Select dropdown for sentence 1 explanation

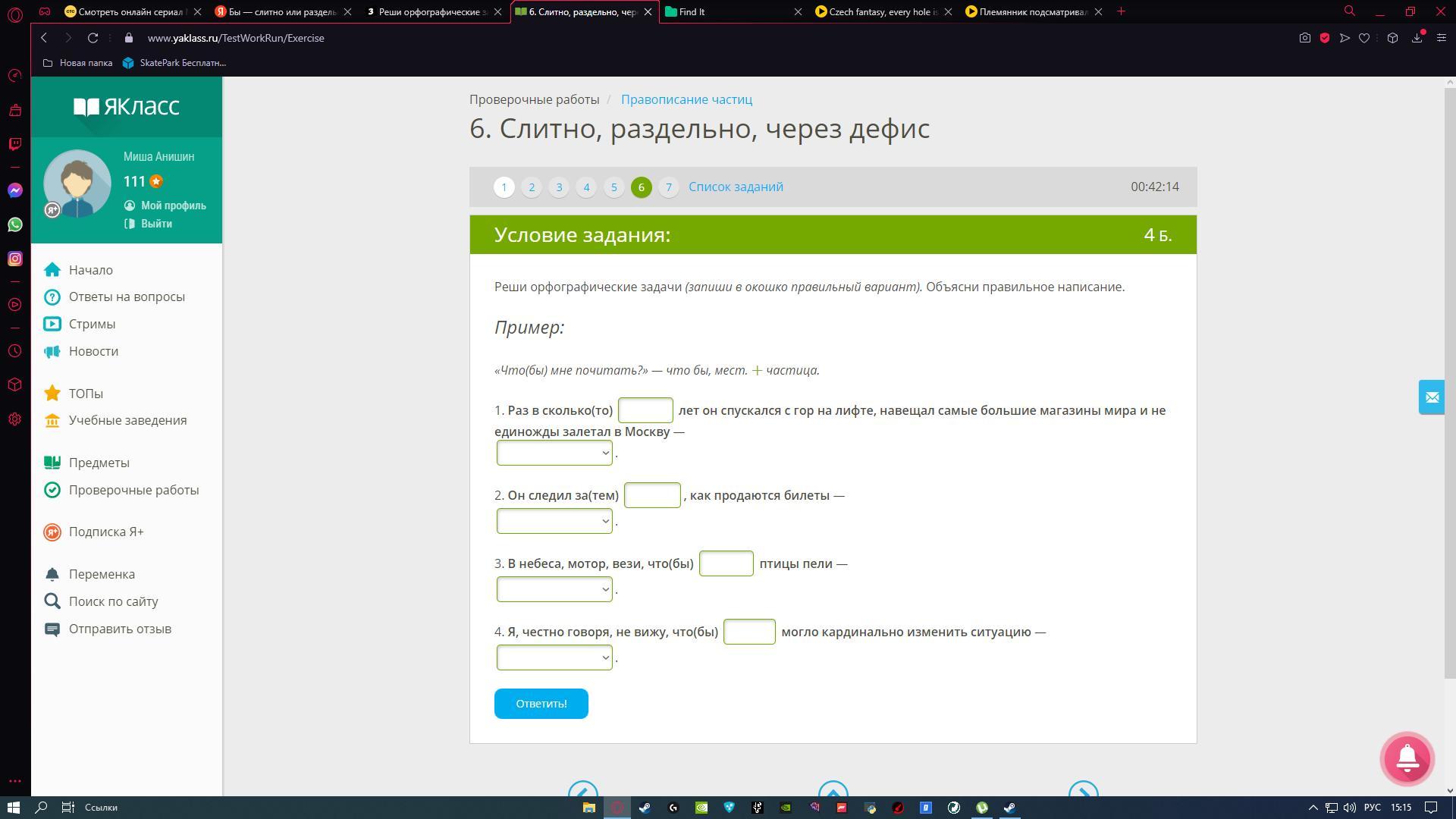(554, 453)
